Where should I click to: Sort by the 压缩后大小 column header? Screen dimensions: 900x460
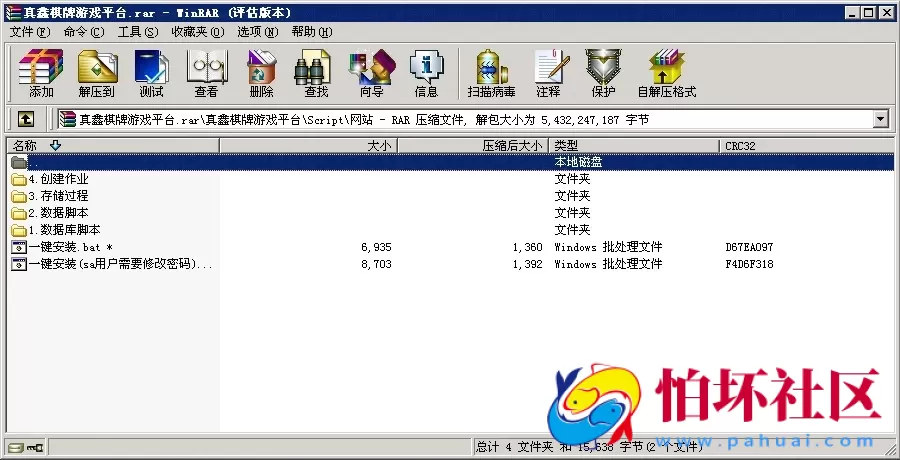(473, 146)
